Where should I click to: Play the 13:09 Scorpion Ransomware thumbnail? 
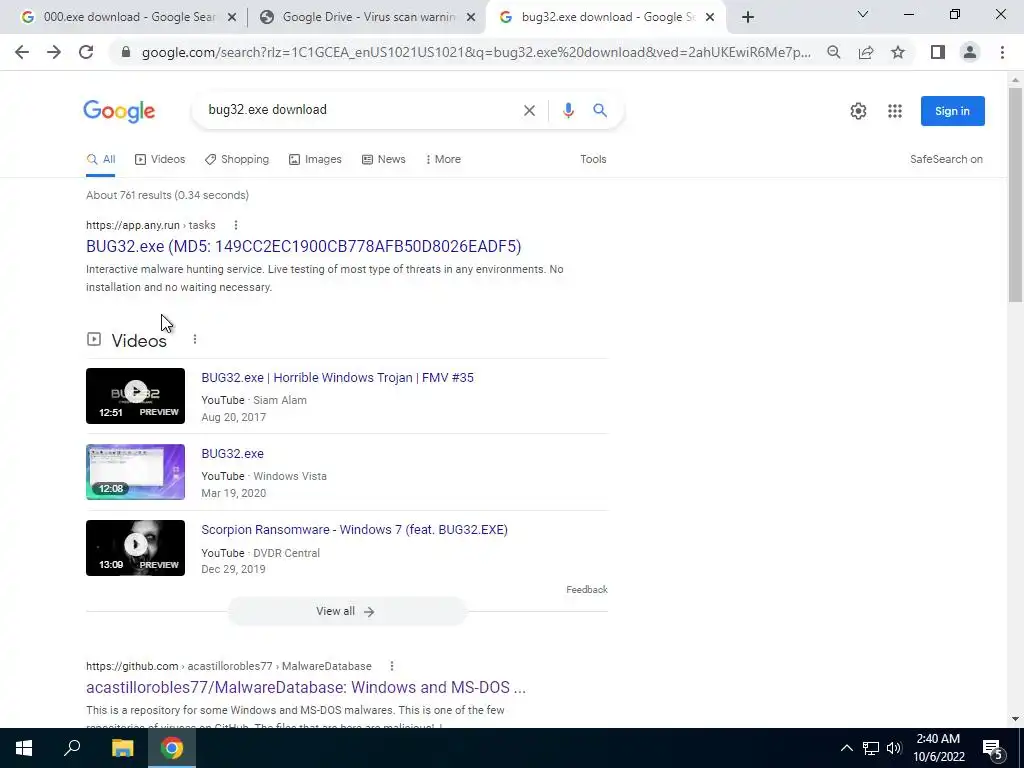[x=135, y=548]
